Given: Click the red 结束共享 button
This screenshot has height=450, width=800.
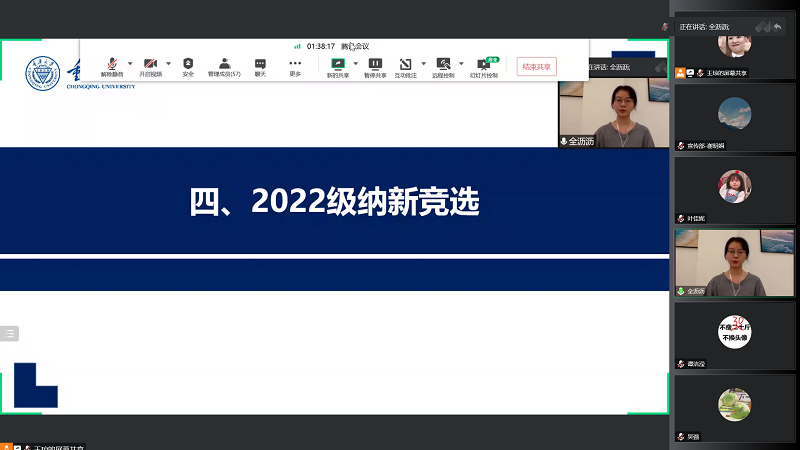Looking at the screenshot, I should pos(537,67).
